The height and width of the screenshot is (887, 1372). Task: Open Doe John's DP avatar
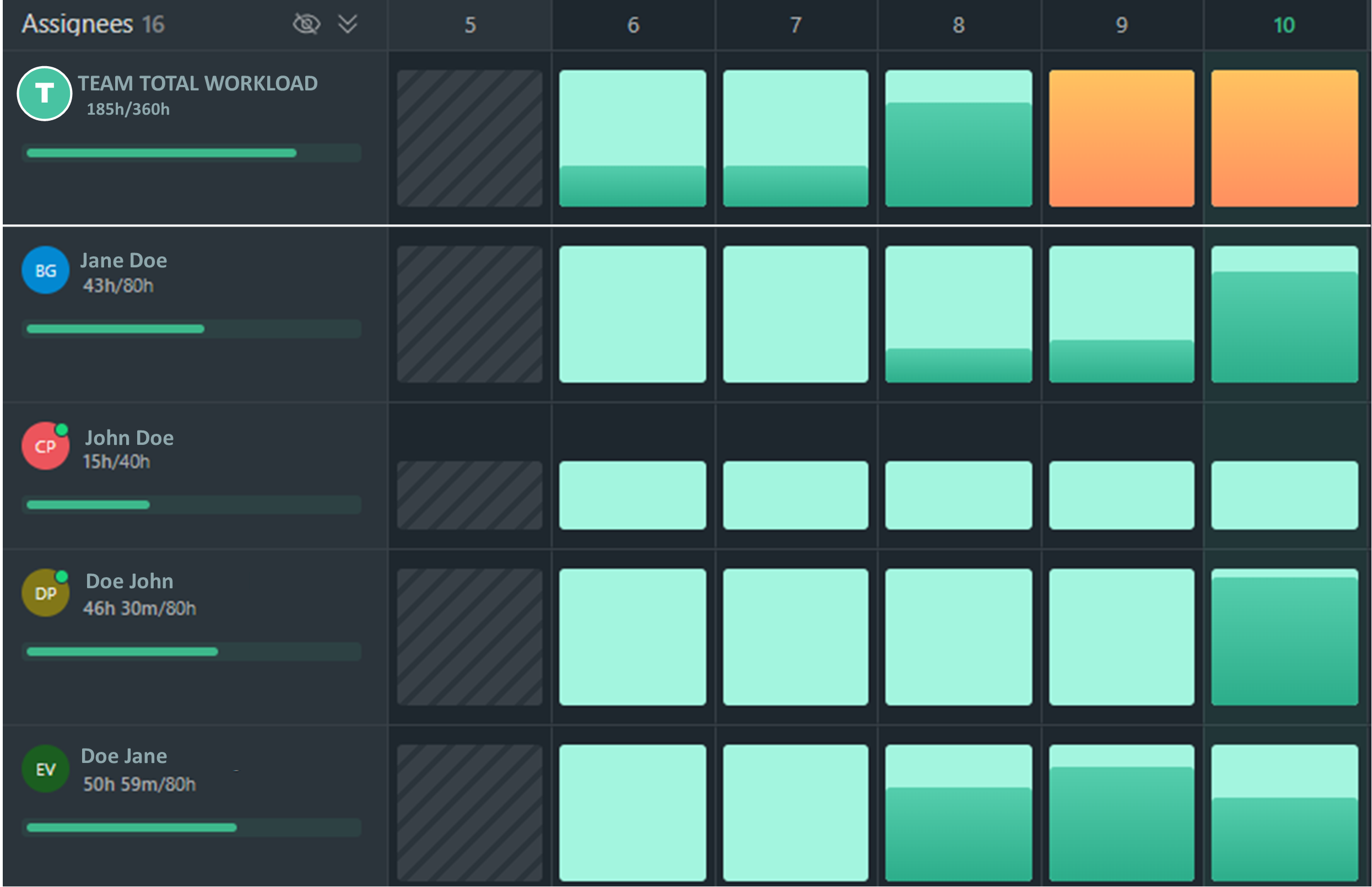tap(46, 593)
